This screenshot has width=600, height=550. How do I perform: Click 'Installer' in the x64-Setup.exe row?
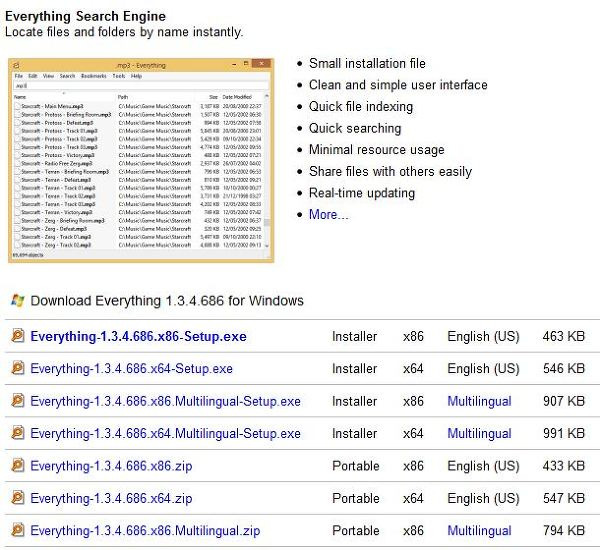tap(355, 369)
